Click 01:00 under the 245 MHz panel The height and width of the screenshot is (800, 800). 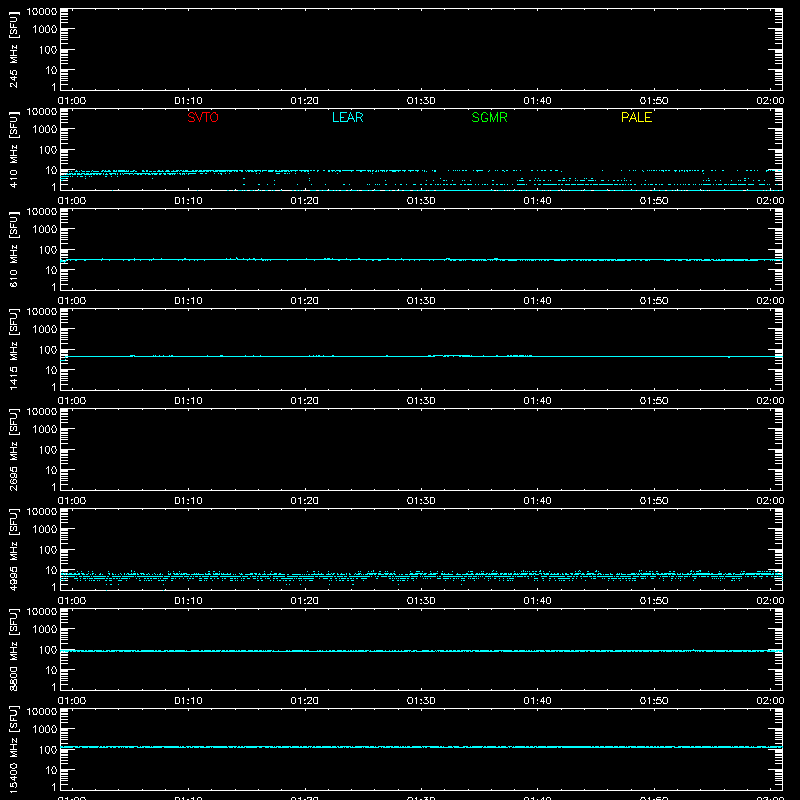[x=72, y=101]
